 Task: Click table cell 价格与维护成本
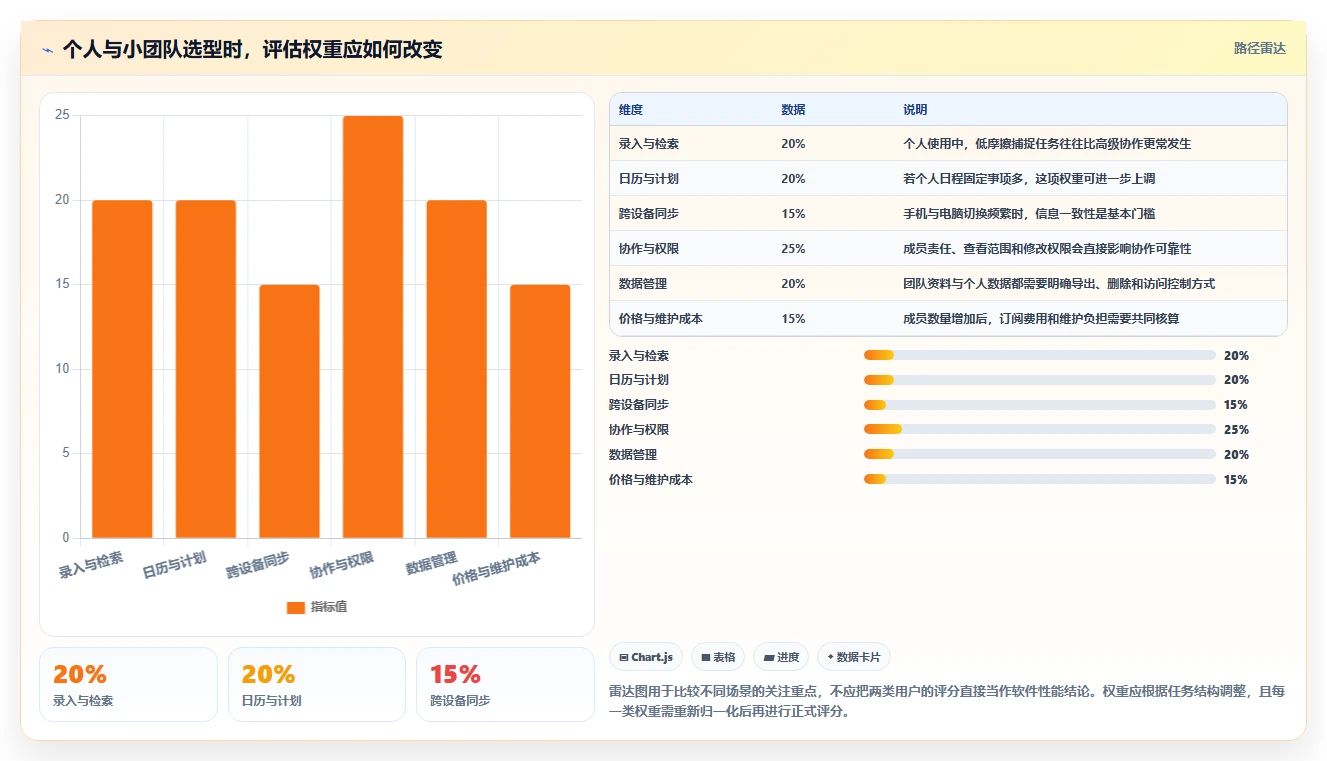(x=661, y=319)
